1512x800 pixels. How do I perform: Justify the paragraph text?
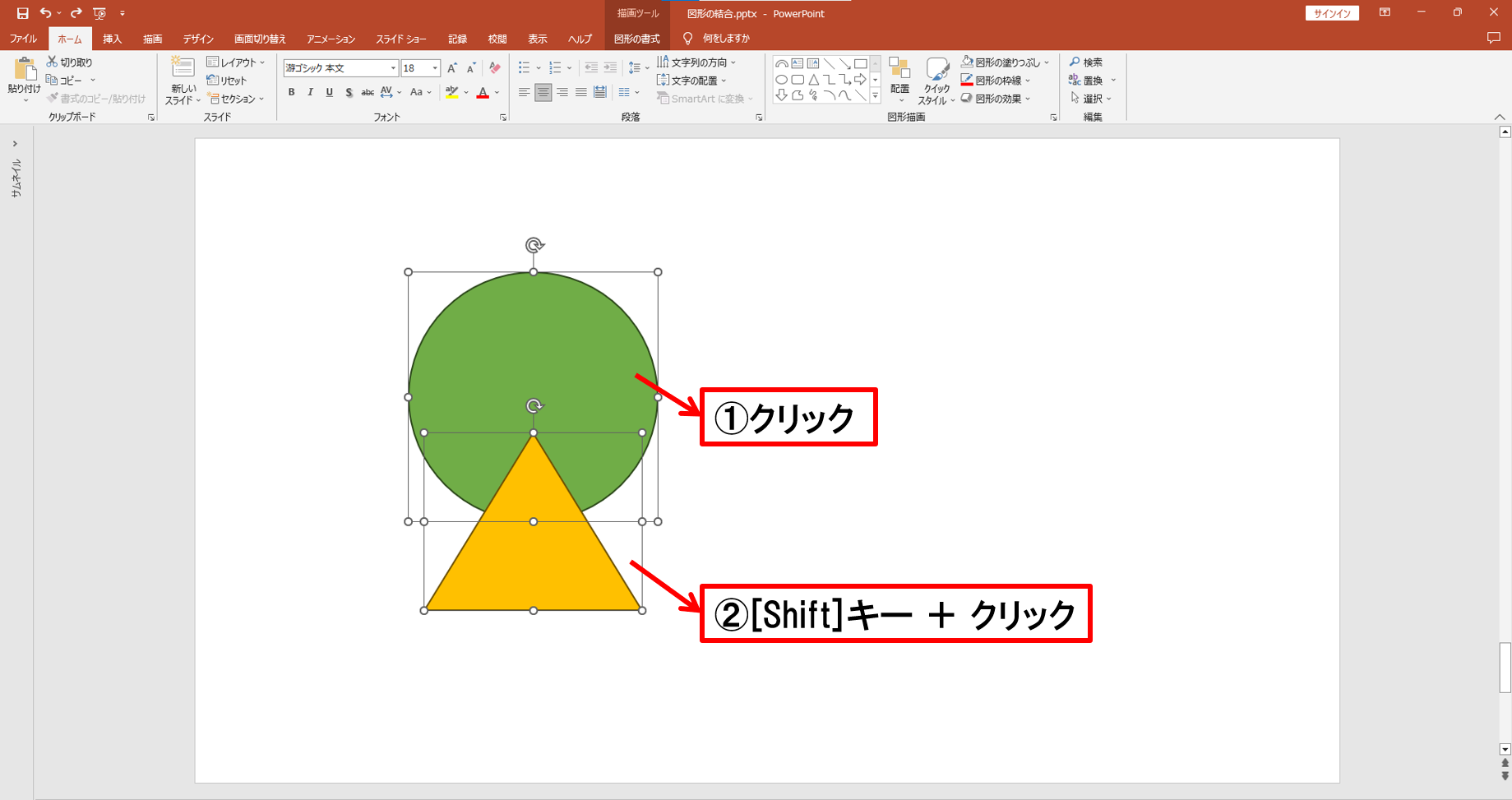pos(581,92)
